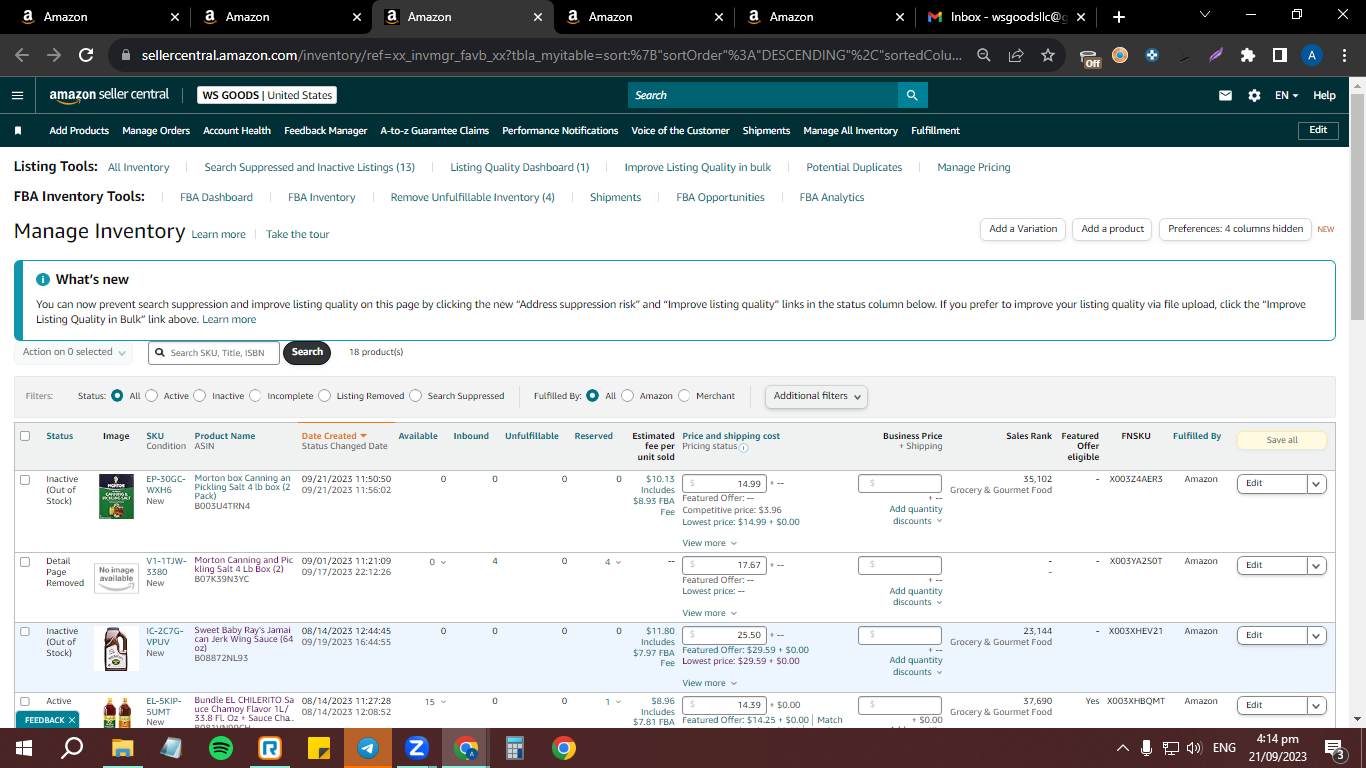
Task: Open the Performance Notifications menu item
Action: [560, 131]
